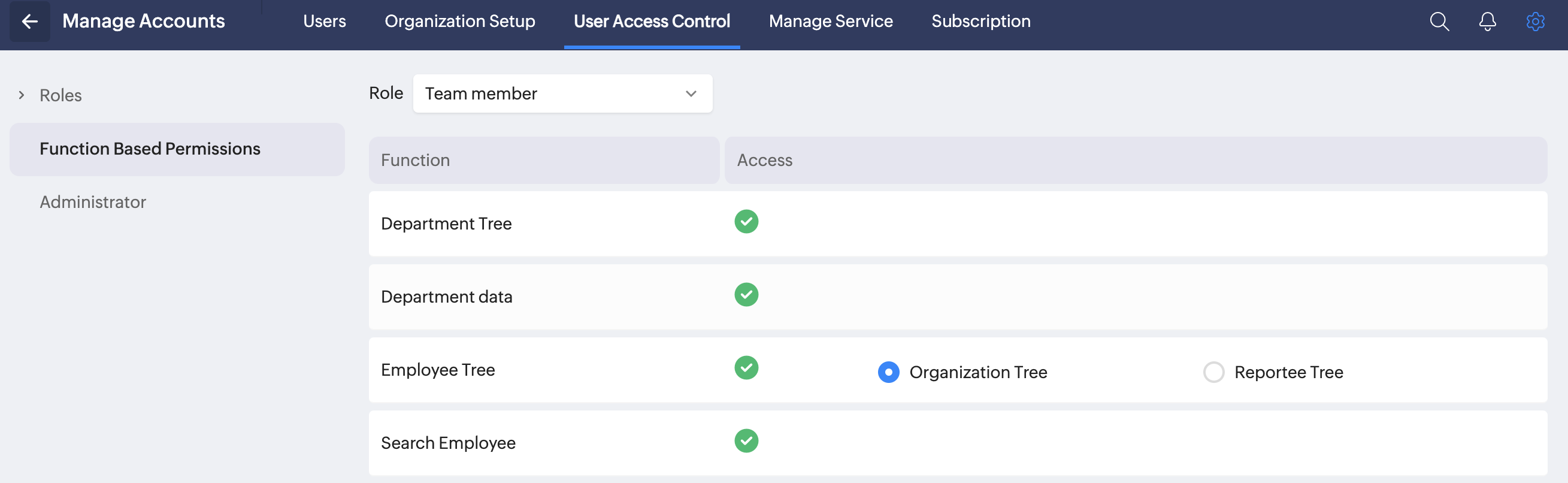The image size is (1568, 483).
Task: Expand the Roles tree chevron
Action: 22,95
